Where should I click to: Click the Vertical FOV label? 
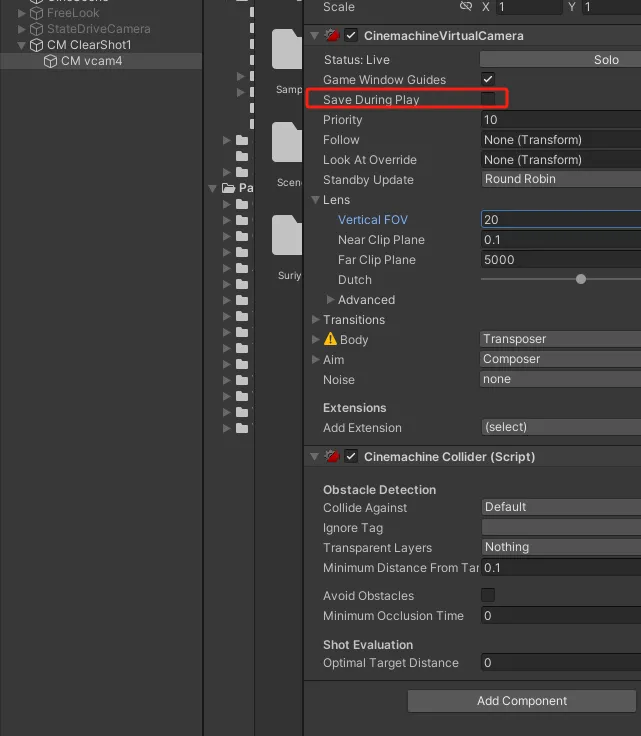[373, 220]
